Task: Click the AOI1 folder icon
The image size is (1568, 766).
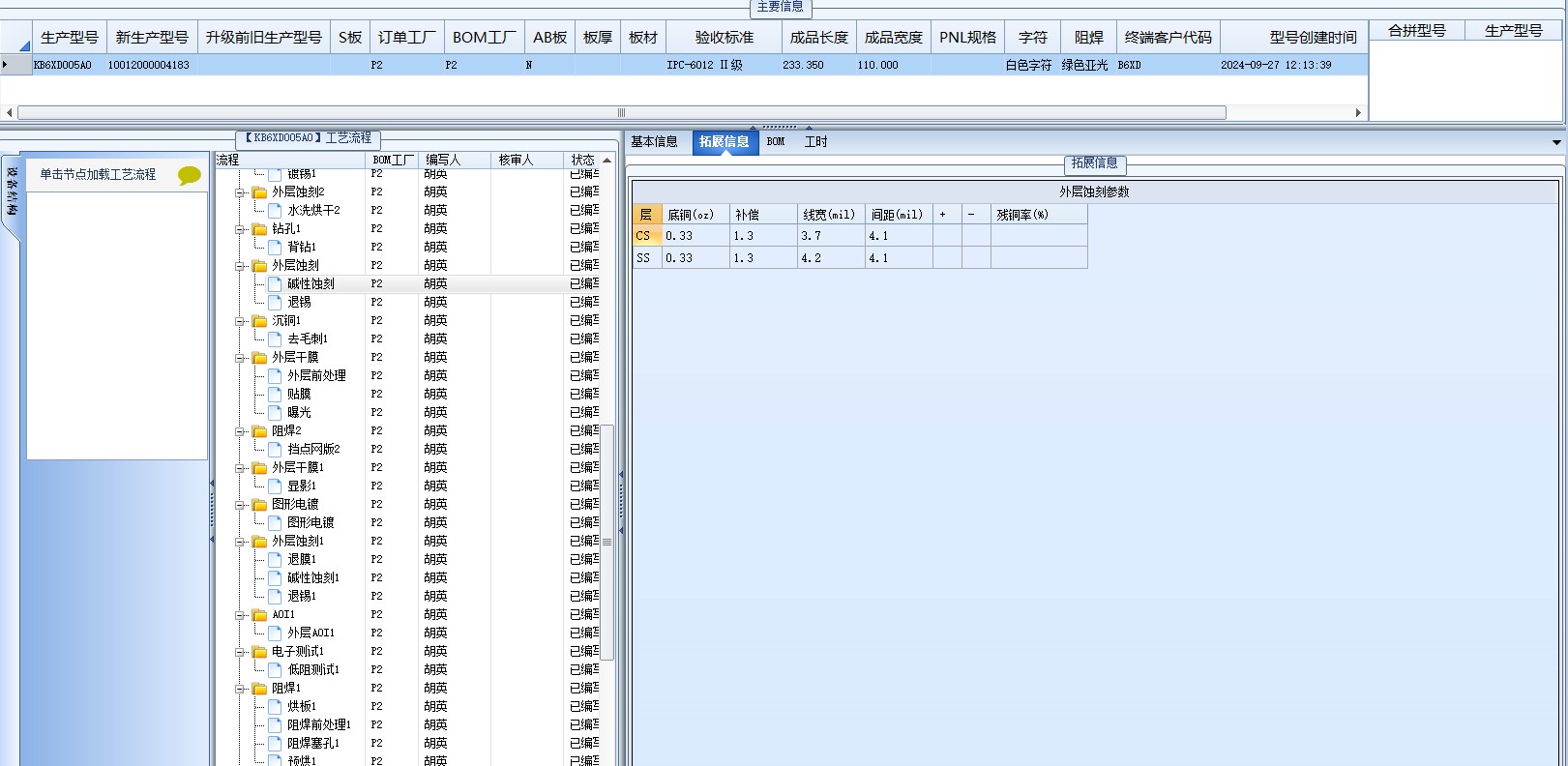Action: pos(259,615)
